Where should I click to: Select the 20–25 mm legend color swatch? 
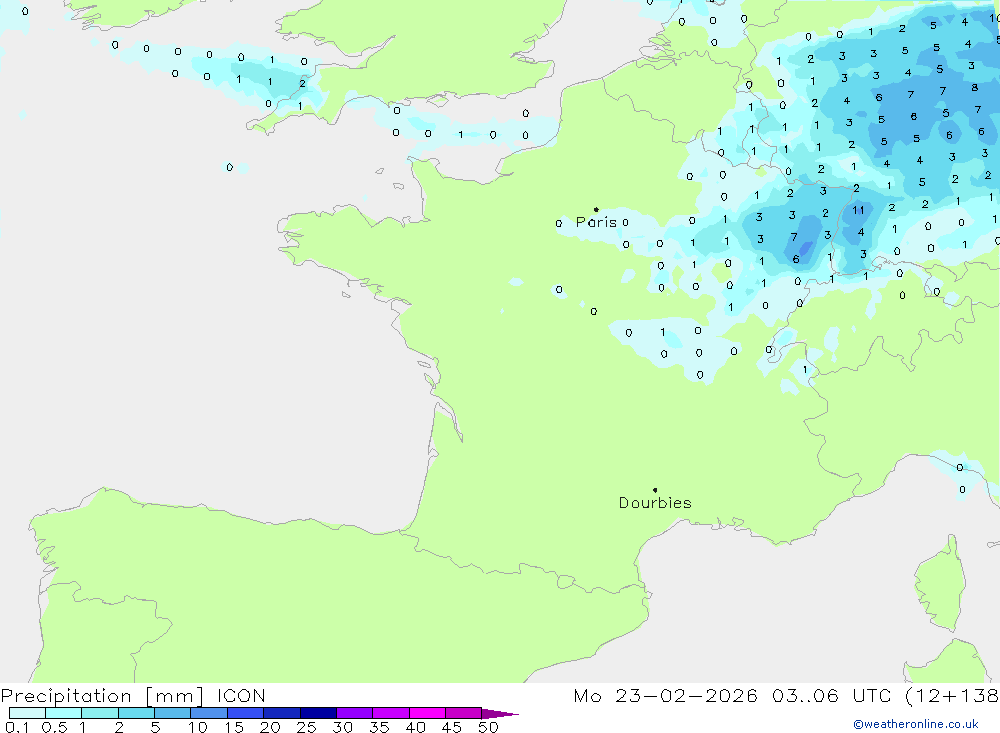click(x=282, y=713)
